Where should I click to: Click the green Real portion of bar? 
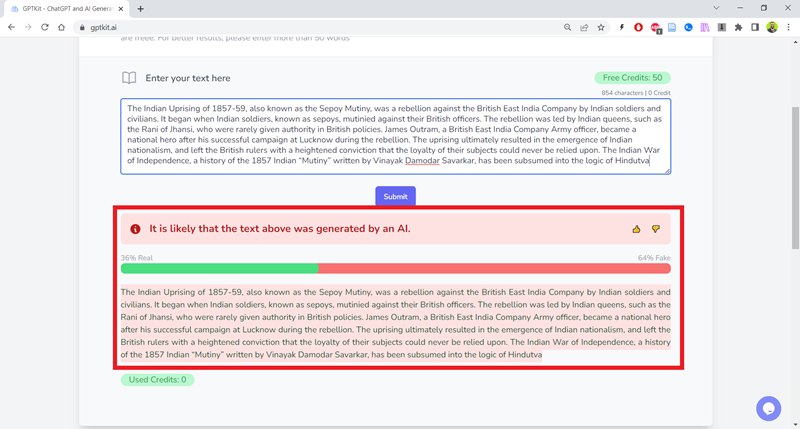tap(219, 268)
